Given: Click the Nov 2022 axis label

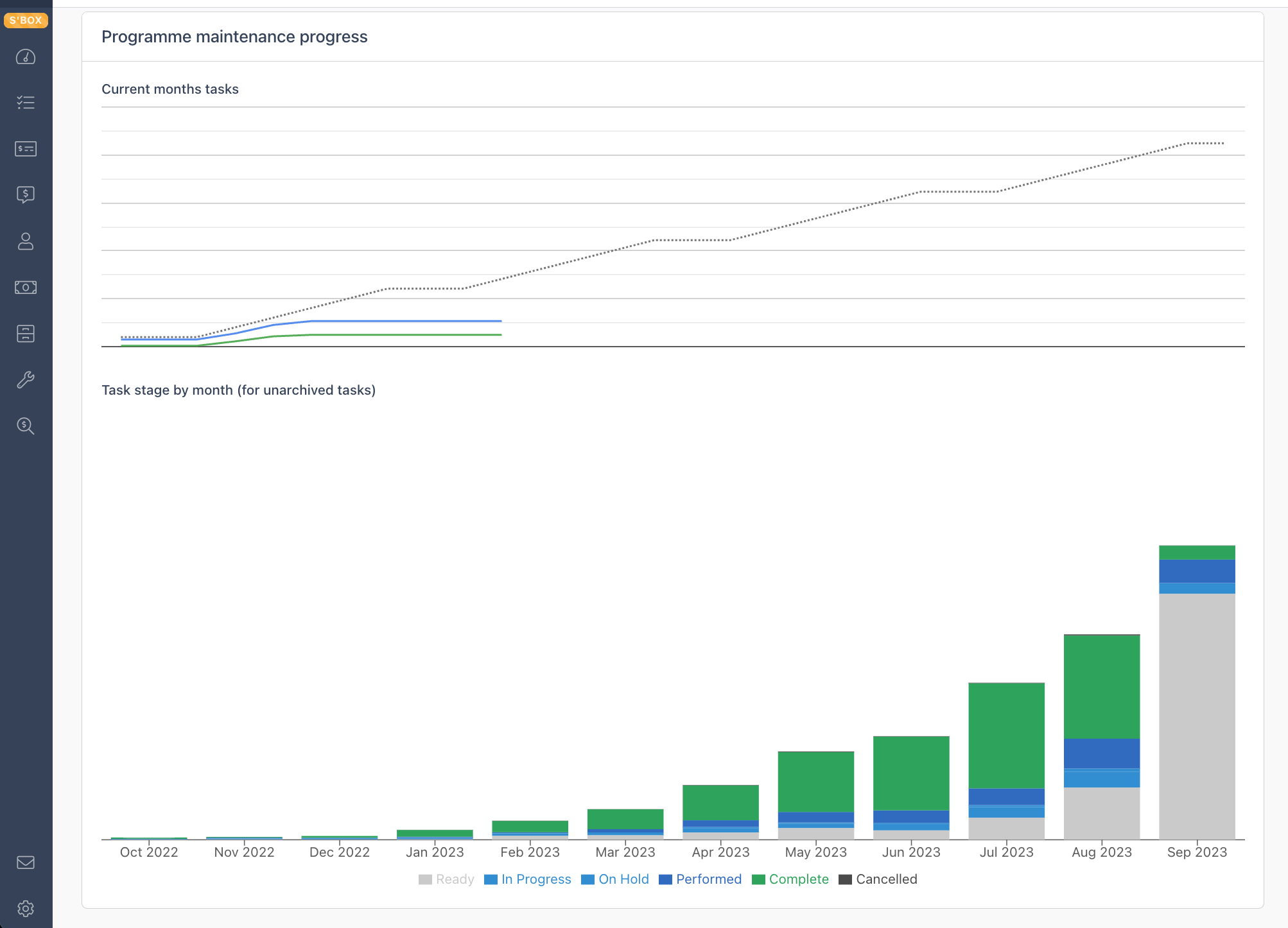Looking at the screenshot, I should [244, 852].
